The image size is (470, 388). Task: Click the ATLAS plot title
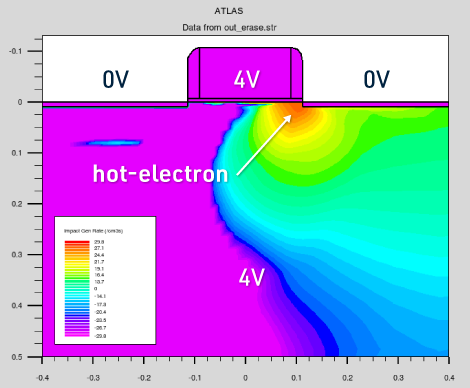tap(229, 11)
